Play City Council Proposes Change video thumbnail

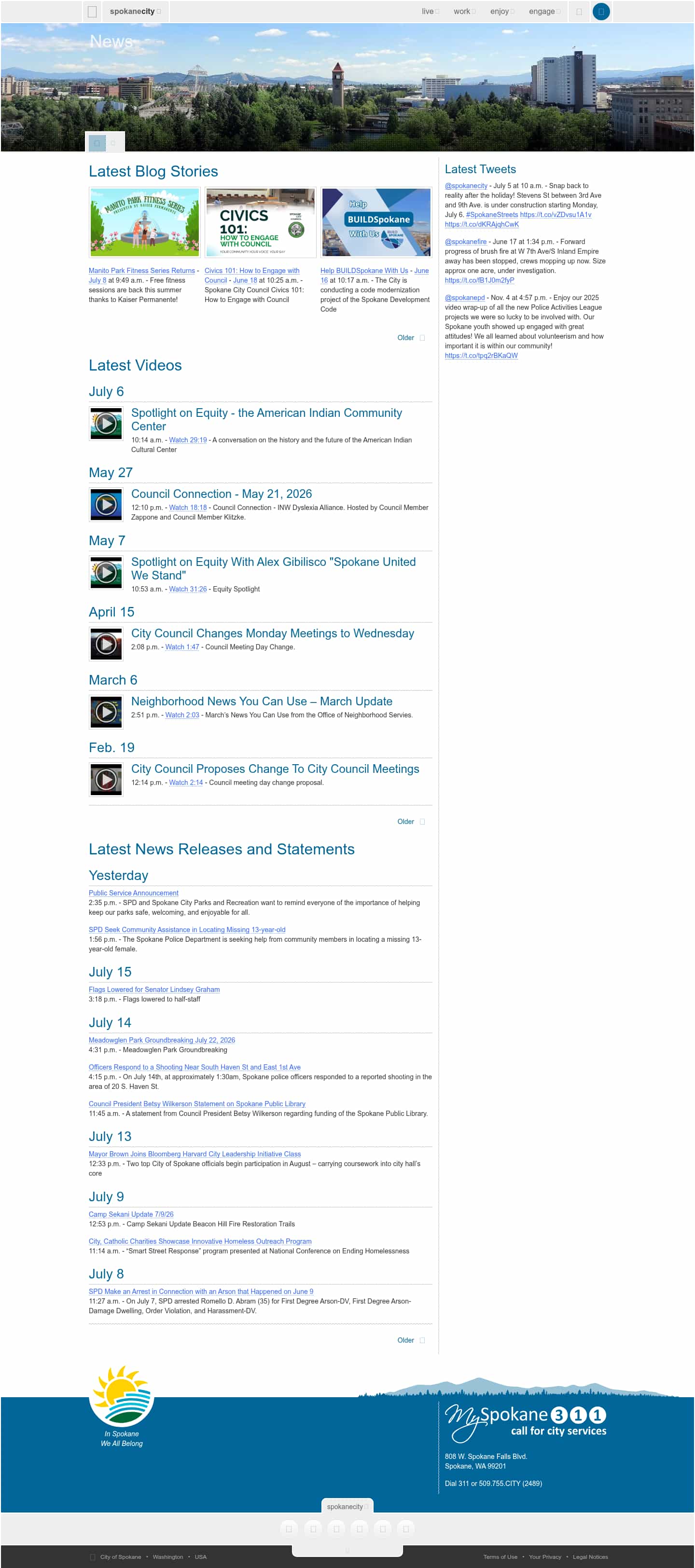coord(106,779)
